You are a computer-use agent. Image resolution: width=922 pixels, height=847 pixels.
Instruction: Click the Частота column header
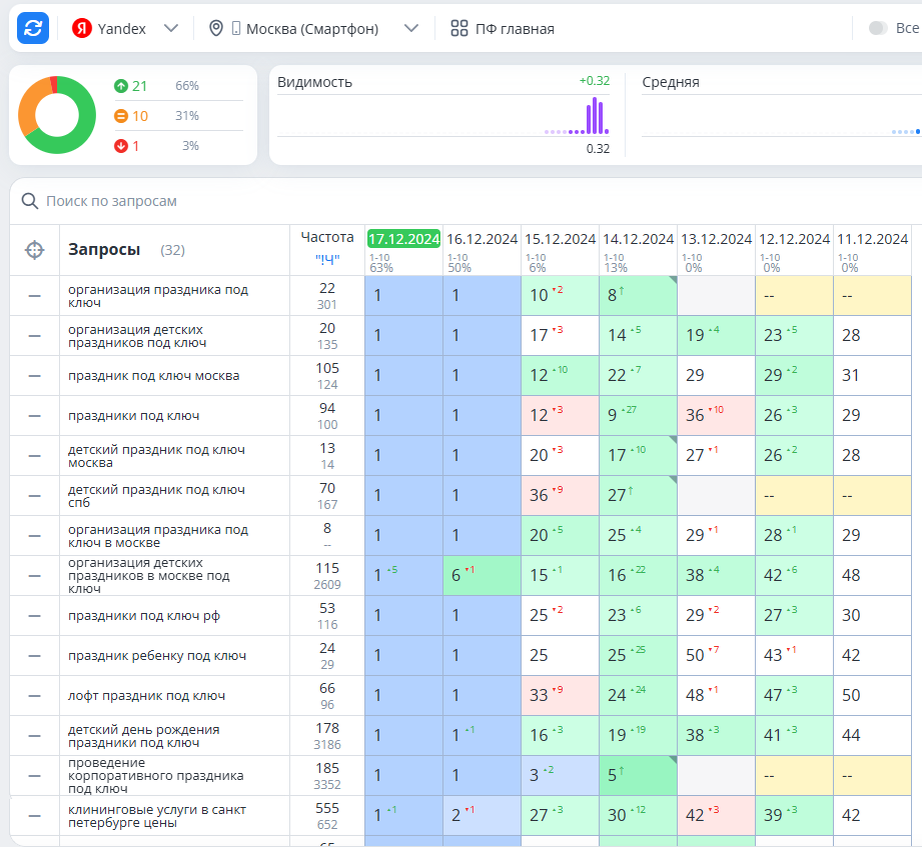[327, 237]
